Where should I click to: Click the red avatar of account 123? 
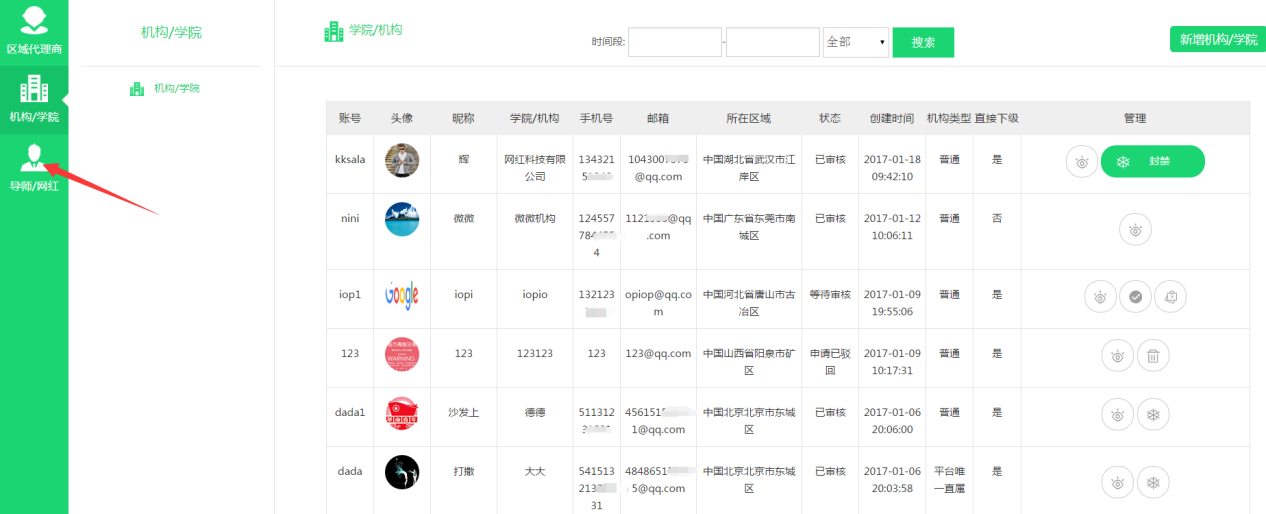(x=402, y=354)
